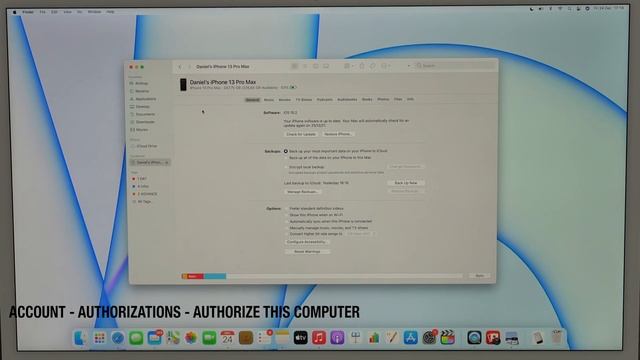Viewport: 640px width, 360px height.
Task: Open Maps from the Dock
Action: click(x=173, y=338)
